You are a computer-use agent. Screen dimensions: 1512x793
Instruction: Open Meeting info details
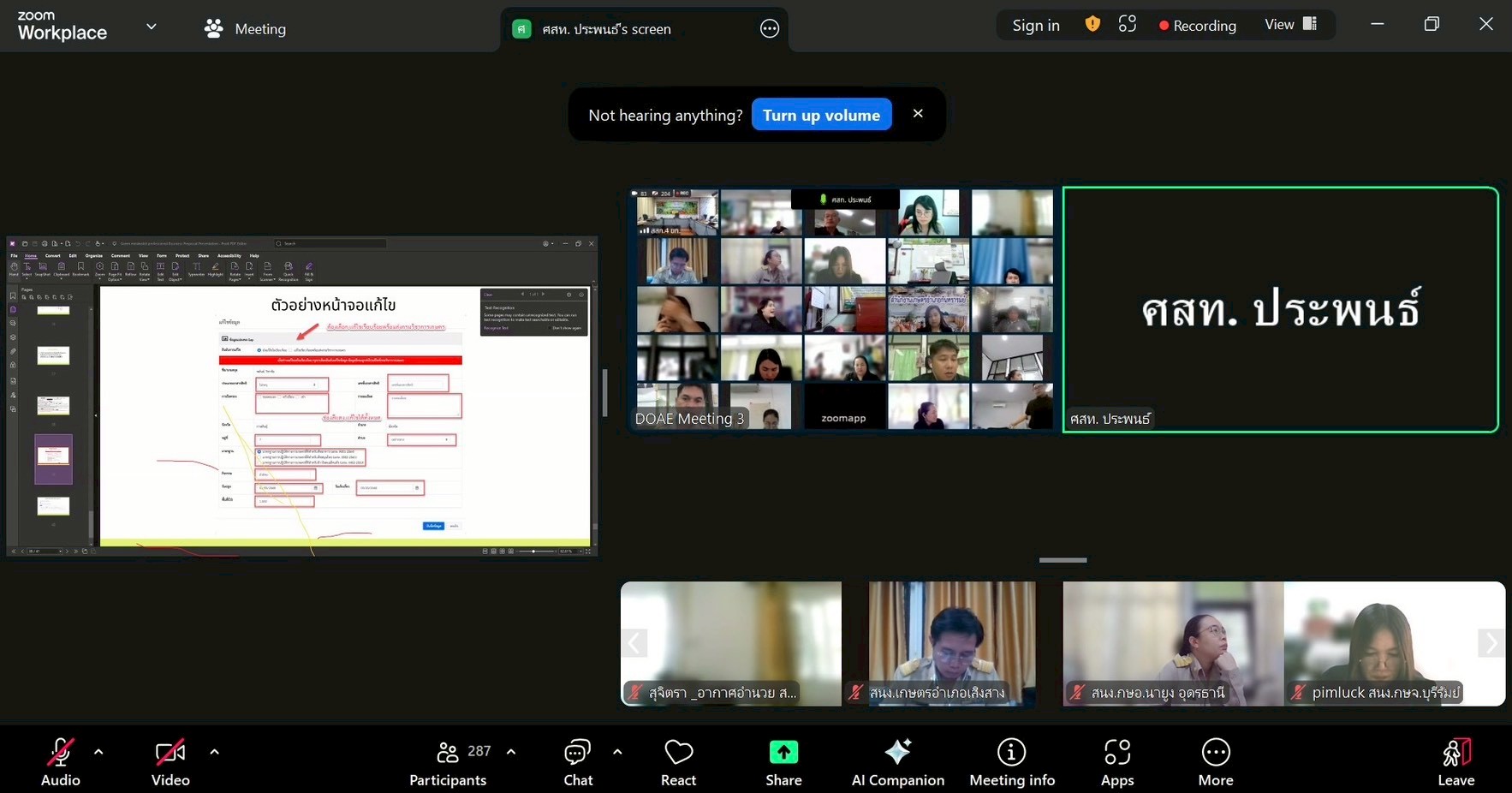[1011, 761]
